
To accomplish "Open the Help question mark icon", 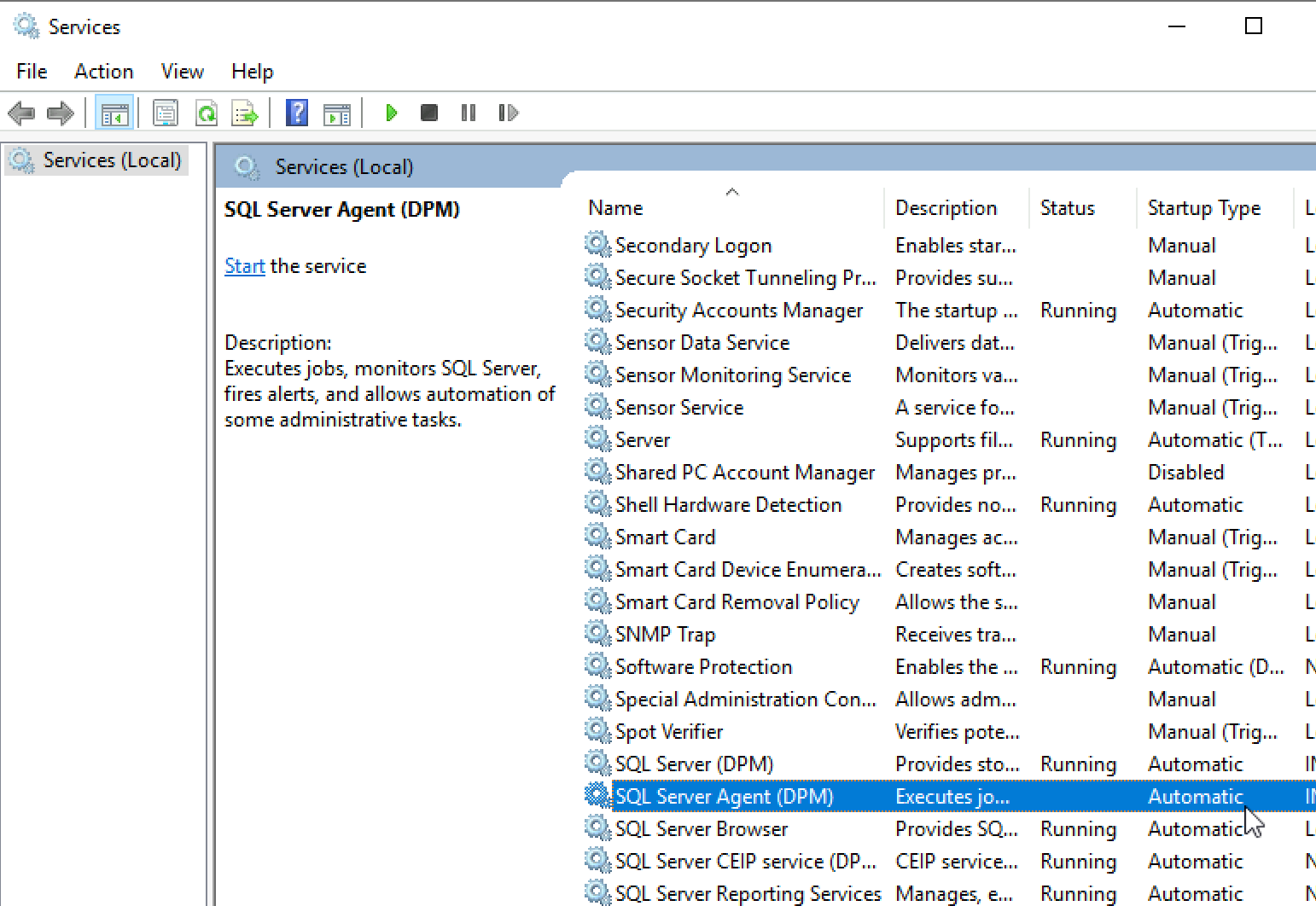I will (x=297, y=113).
